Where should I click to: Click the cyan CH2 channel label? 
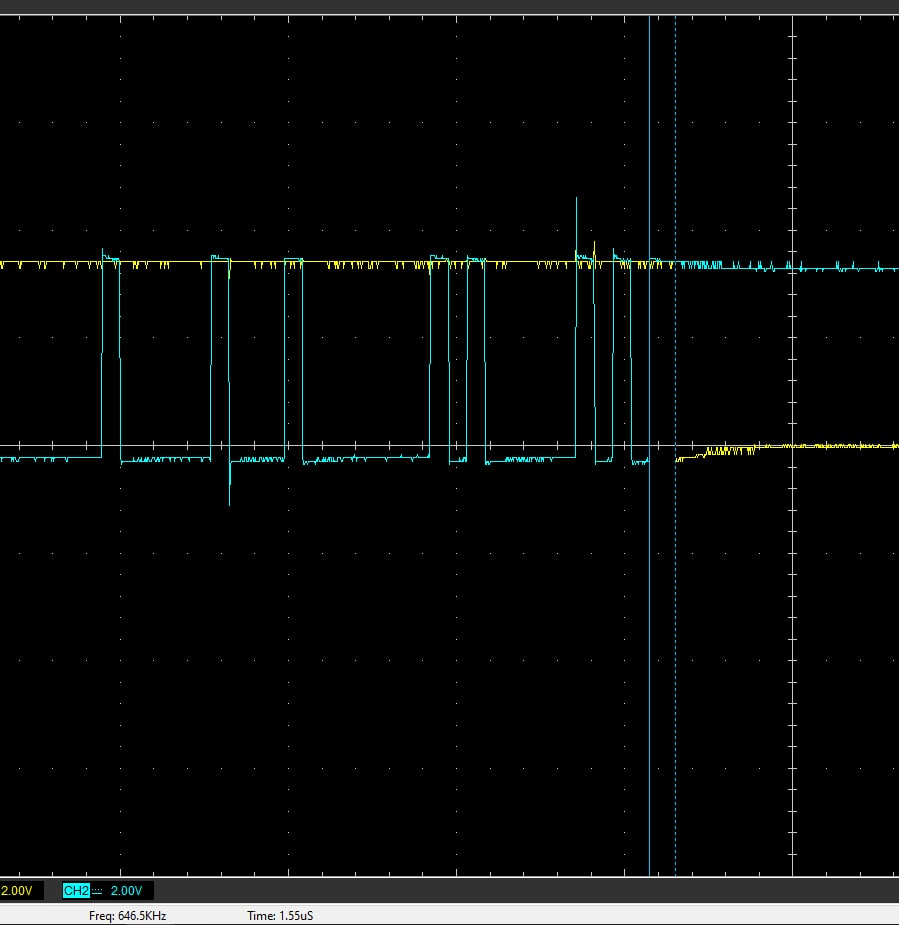coord(76,891)
